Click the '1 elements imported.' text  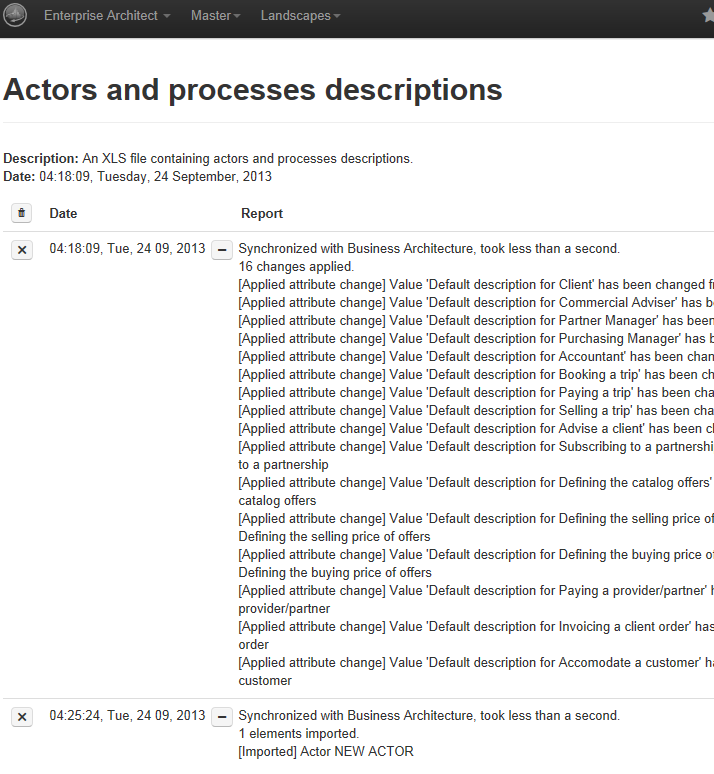click(x=298, y=733)
